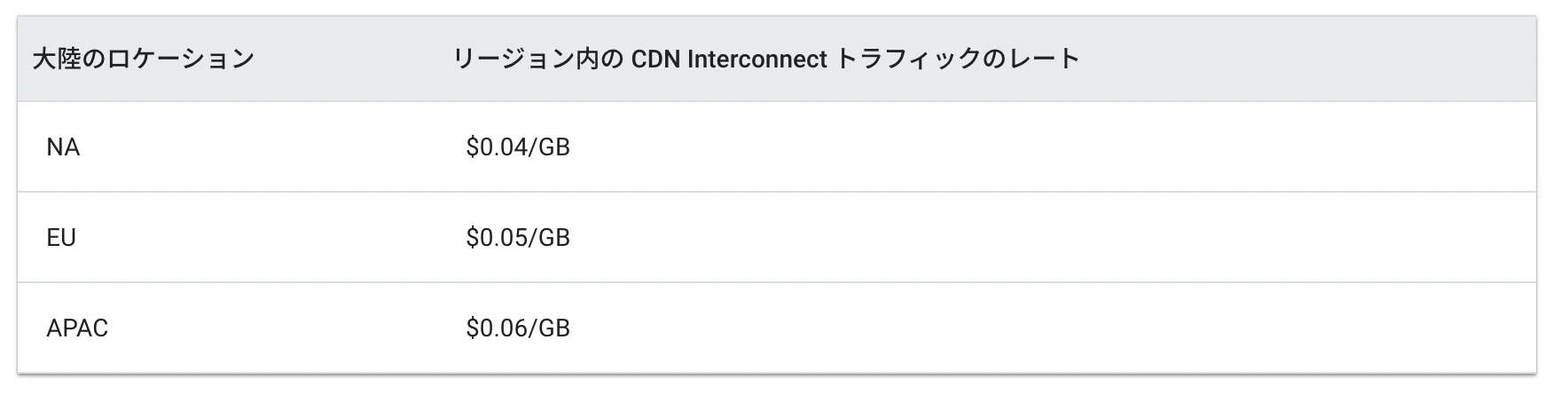
Task: Click the GB unit in APAC row
Action: tap(554, 328)
